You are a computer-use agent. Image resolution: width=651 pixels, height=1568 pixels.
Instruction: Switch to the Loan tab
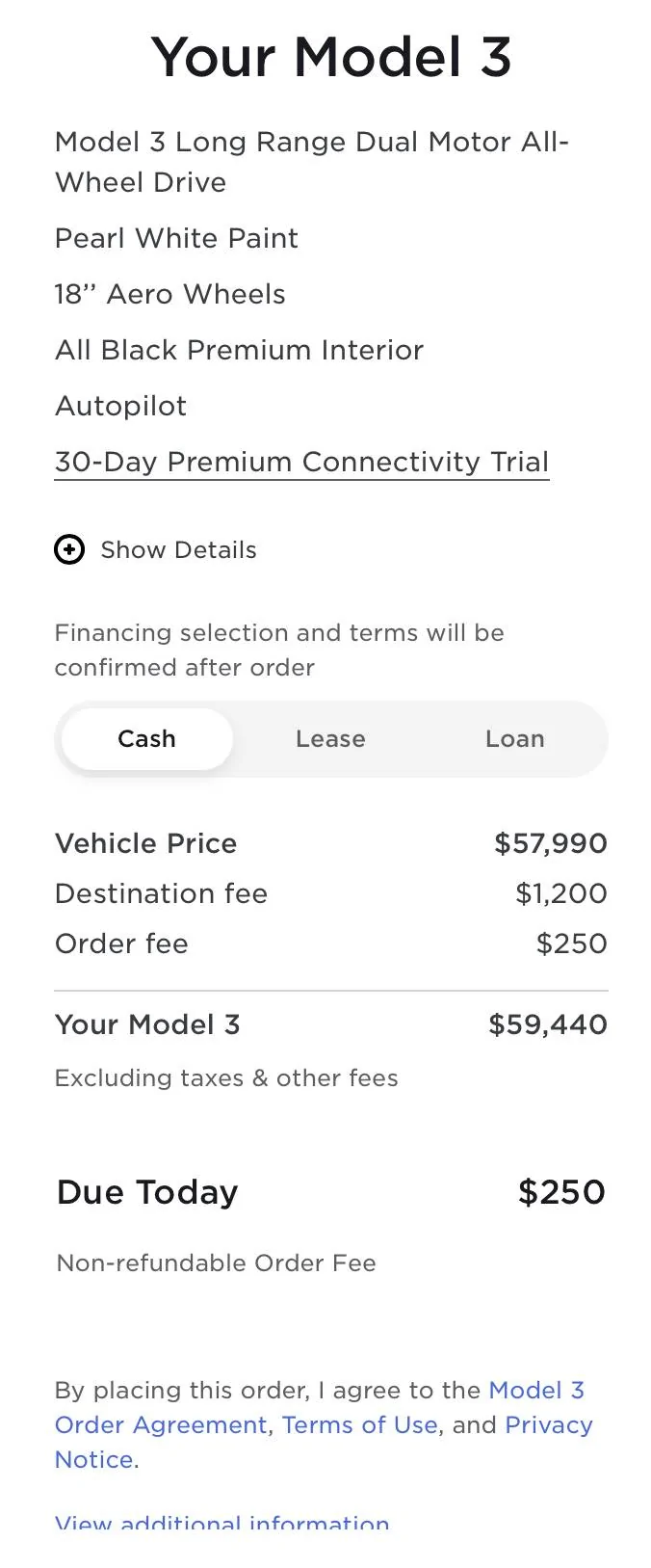click(514, 739)
